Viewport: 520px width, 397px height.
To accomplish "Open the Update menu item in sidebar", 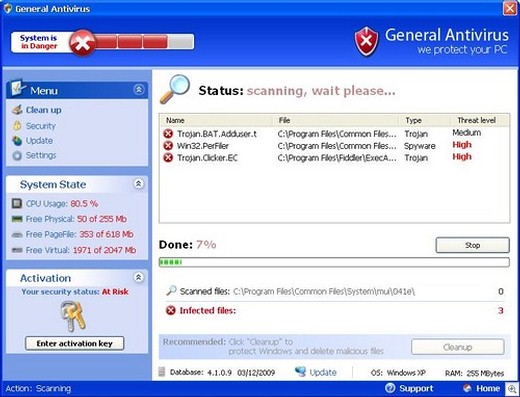I will click(39, 141).
